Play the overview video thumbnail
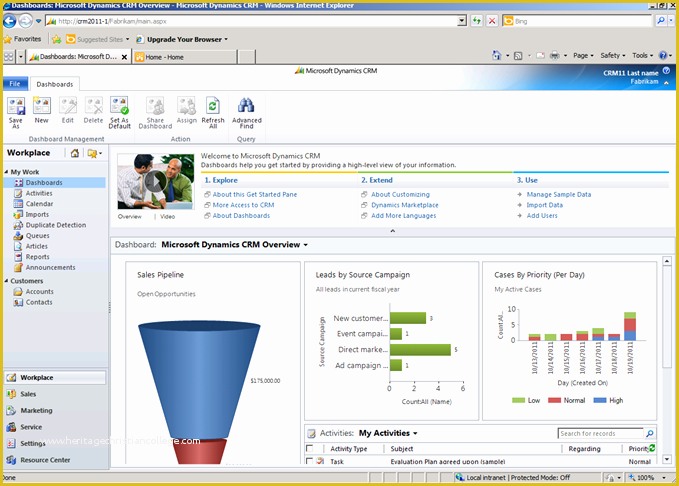679x486 pixels. [x=155, y=181]
